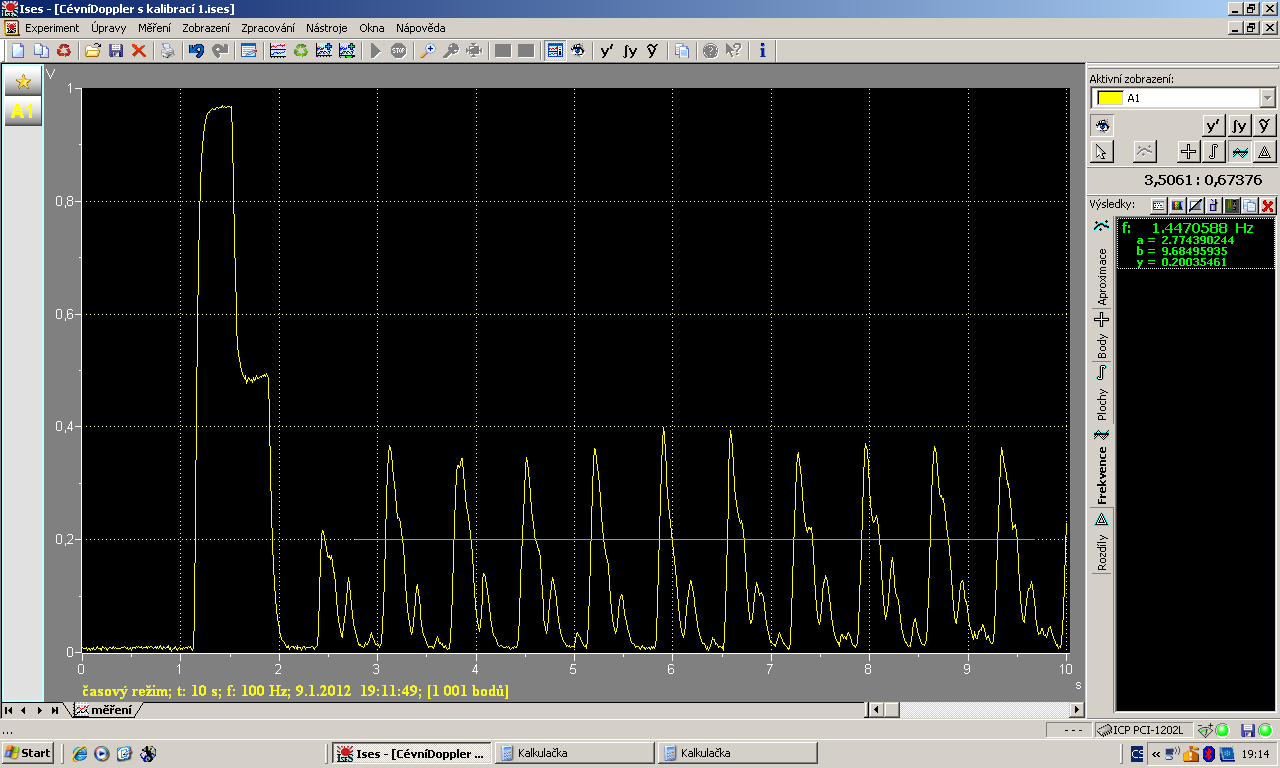Click the color spectrum icon in the Výsledky toolbar
This screenshot has height=768, width=1280.
[1177, 205]
